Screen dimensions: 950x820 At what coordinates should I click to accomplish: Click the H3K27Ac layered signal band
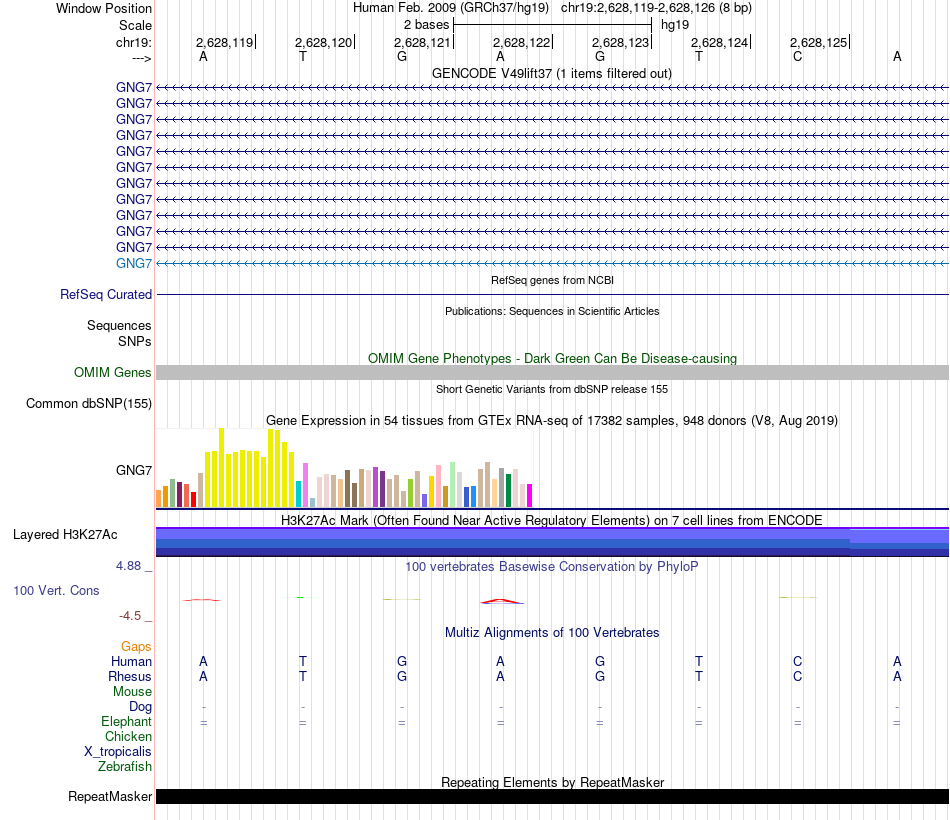[552, 542]
